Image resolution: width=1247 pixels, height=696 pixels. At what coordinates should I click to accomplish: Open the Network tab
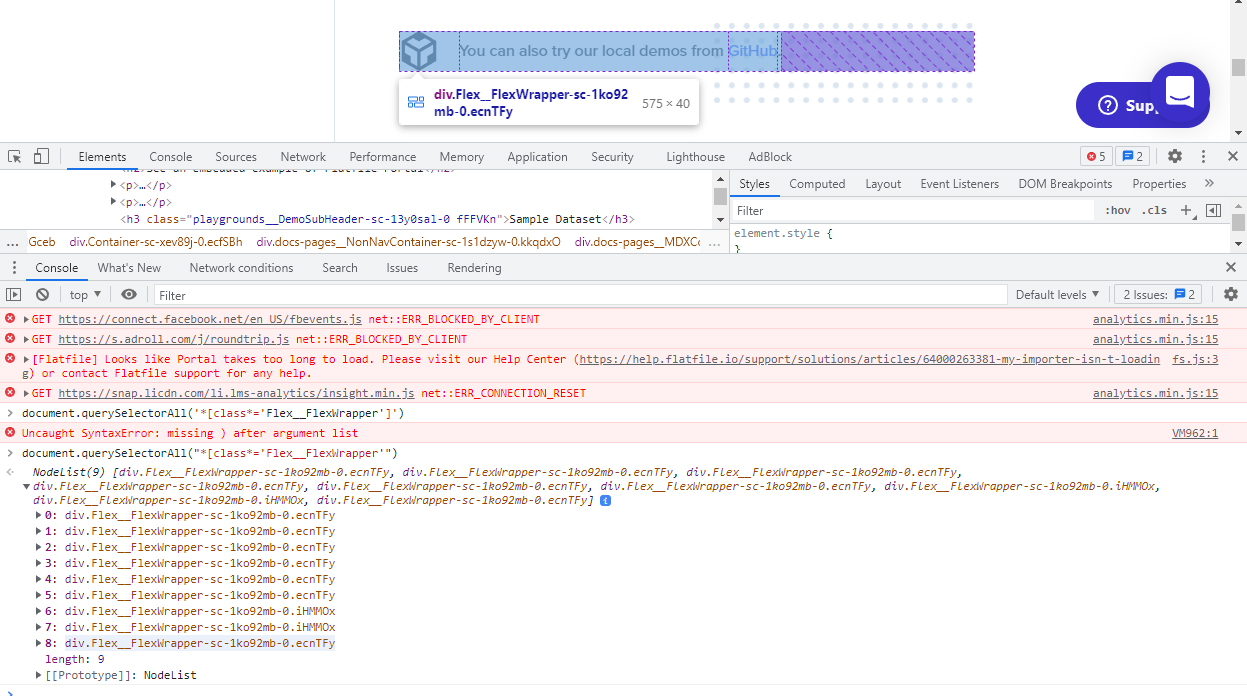tap(303, 156)
